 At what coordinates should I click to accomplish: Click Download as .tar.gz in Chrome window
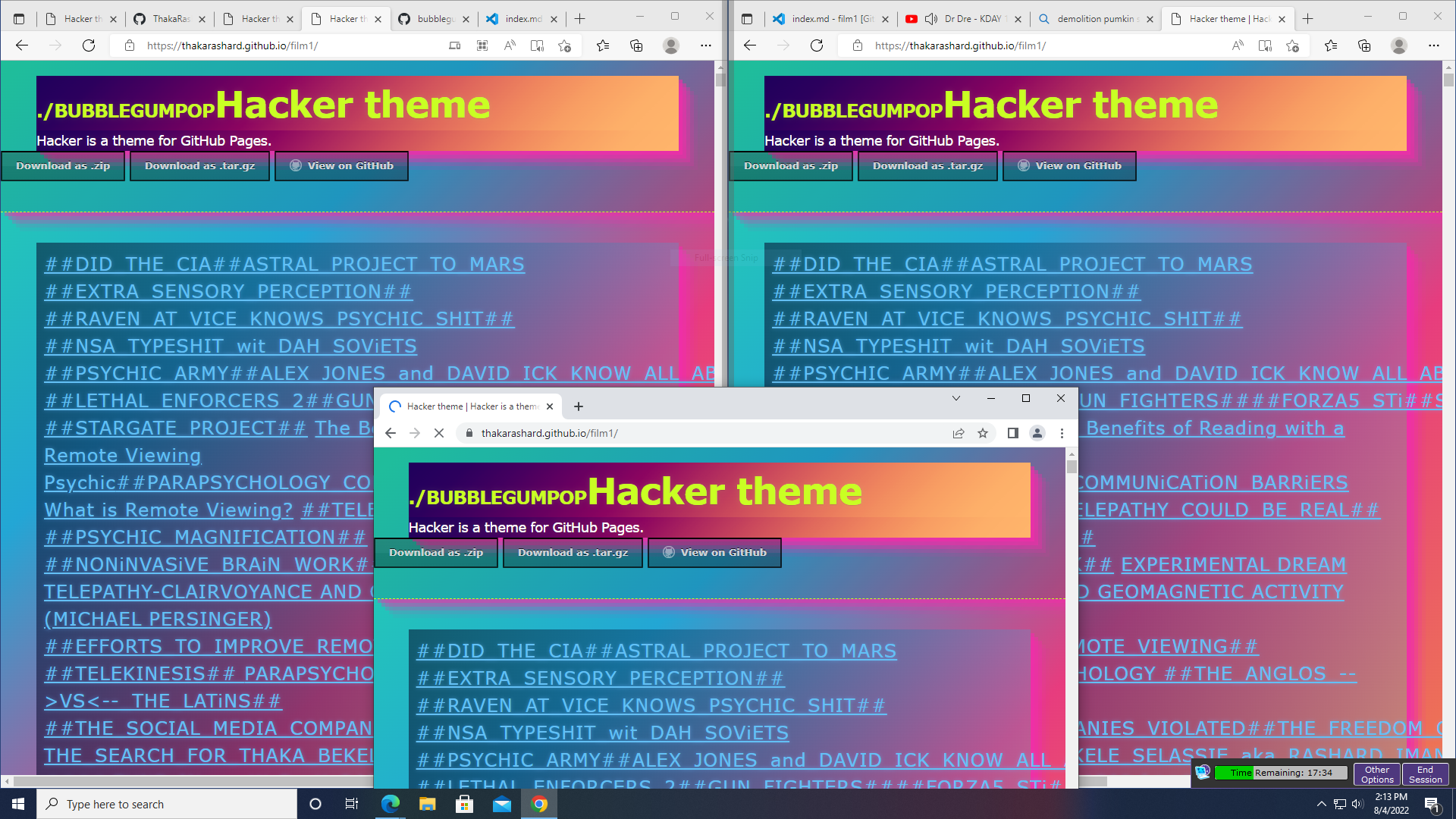(573, 553)
